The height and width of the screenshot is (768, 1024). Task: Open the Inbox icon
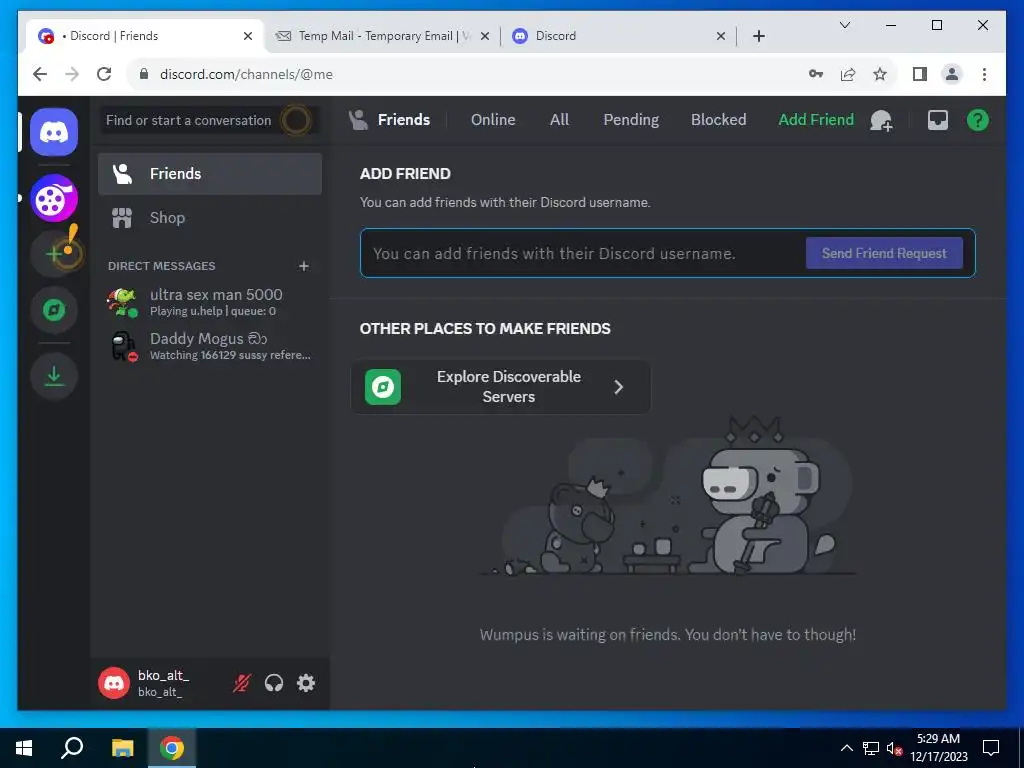coord(938,120)
